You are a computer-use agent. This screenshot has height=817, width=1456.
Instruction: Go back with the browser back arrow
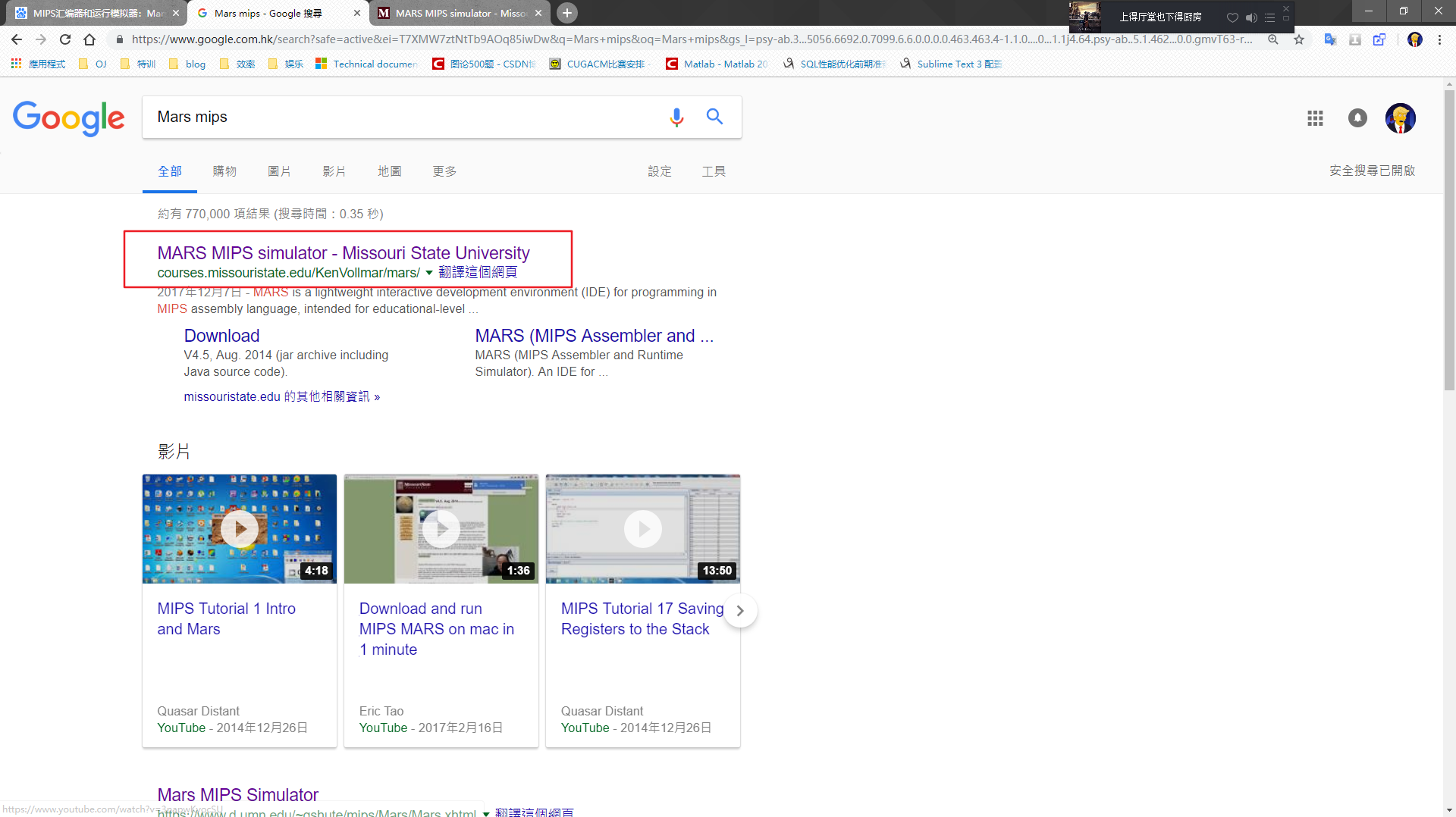[17, 39]
